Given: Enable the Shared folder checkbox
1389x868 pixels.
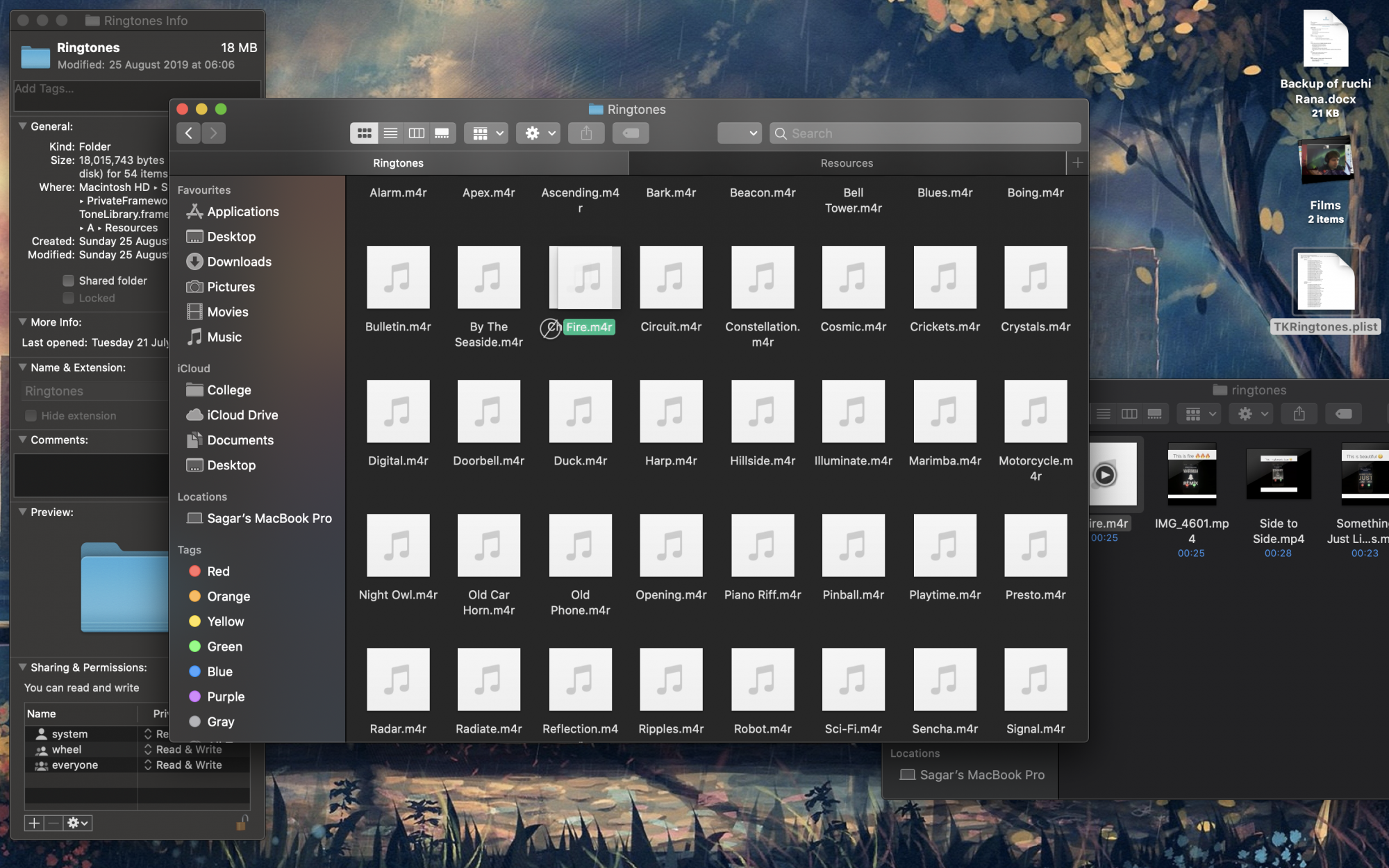Looking at the screenshot, I should [69, 281].
